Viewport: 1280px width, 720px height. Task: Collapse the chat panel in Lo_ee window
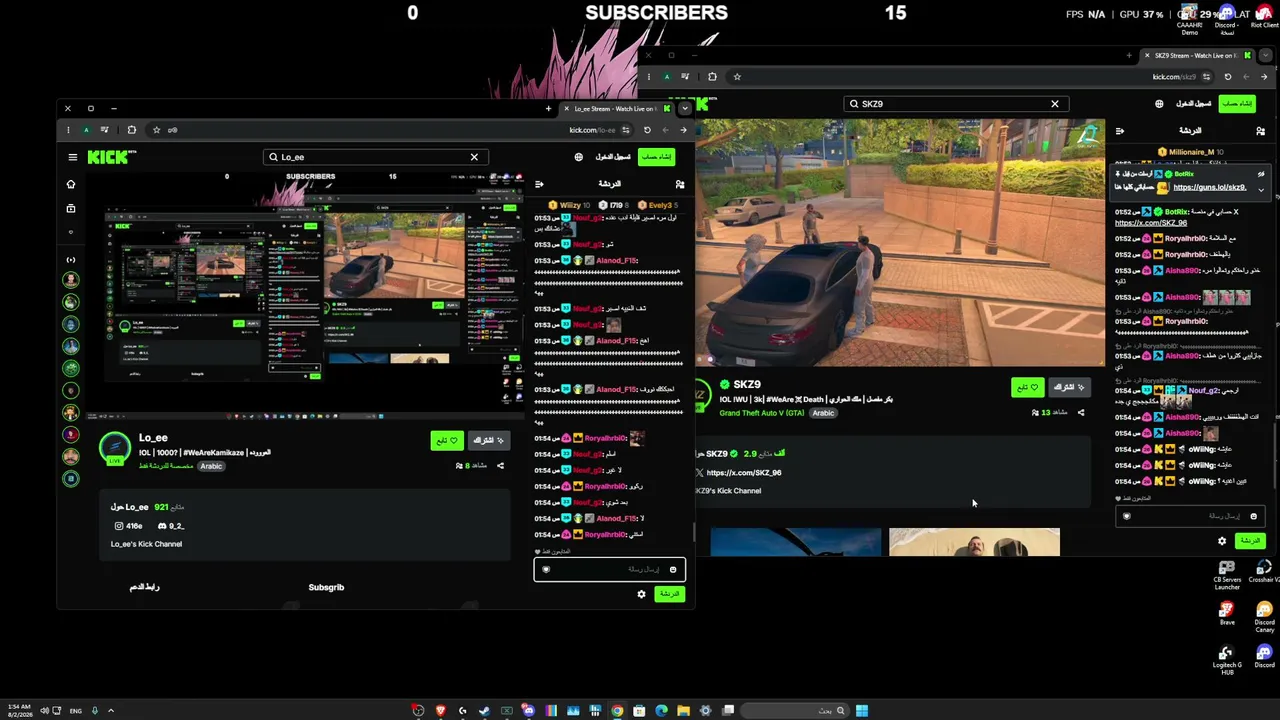(539, 184)
